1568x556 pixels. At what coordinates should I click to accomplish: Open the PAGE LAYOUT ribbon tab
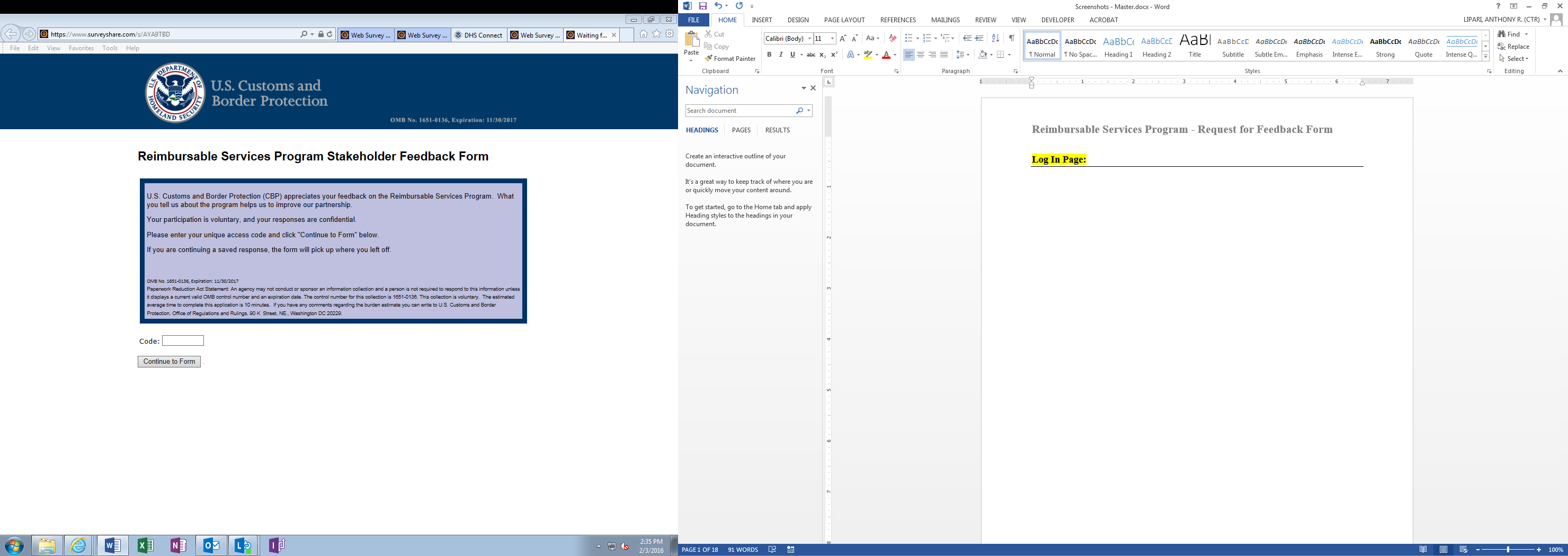[844, 20]
